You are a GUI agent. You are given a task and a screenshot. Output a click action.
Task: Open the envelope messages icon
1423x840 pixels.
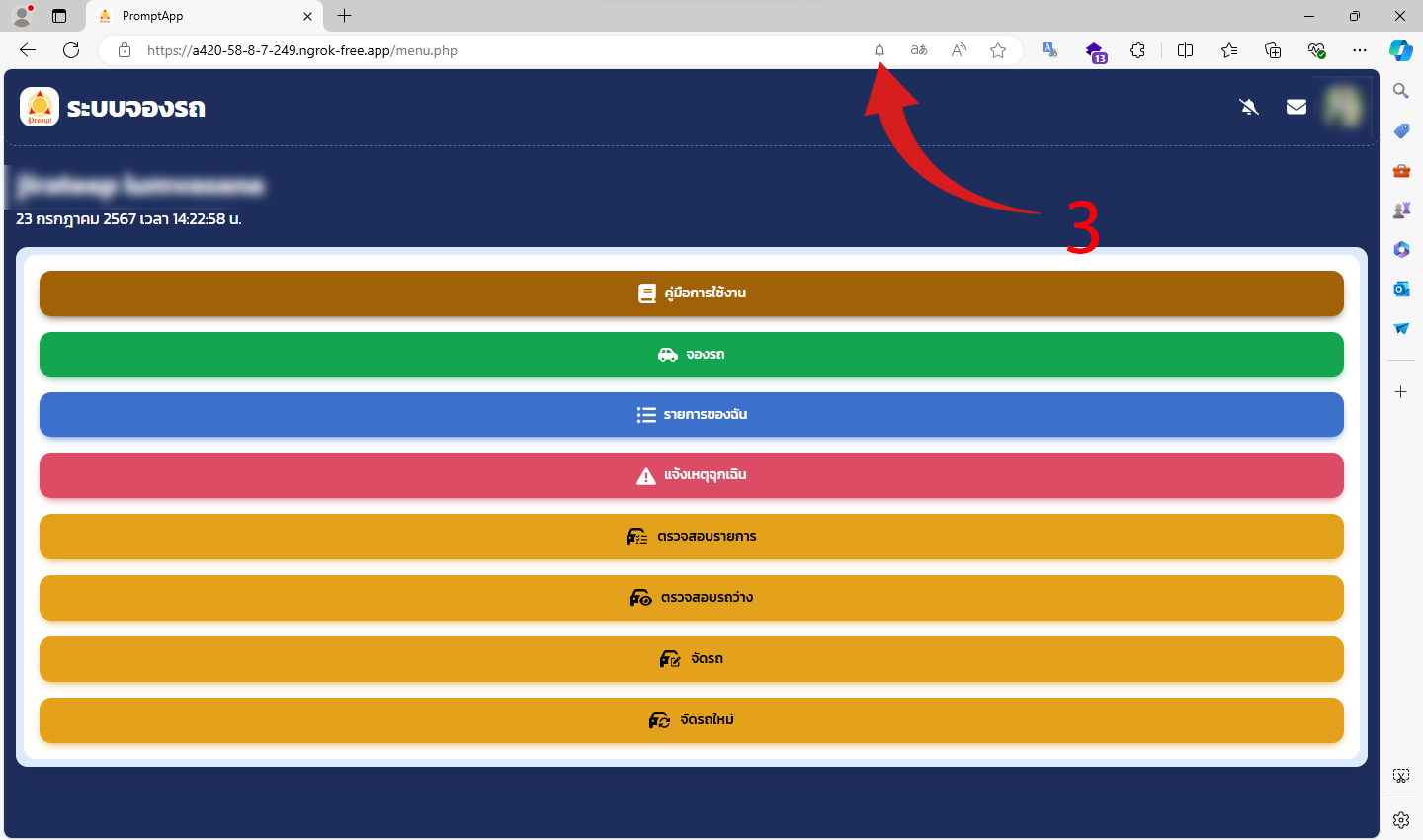tap(1297, 107)
